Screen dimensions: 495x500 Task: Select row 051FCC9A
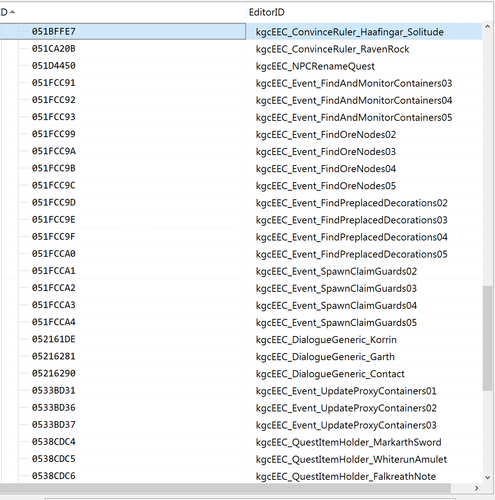(54, 151)
